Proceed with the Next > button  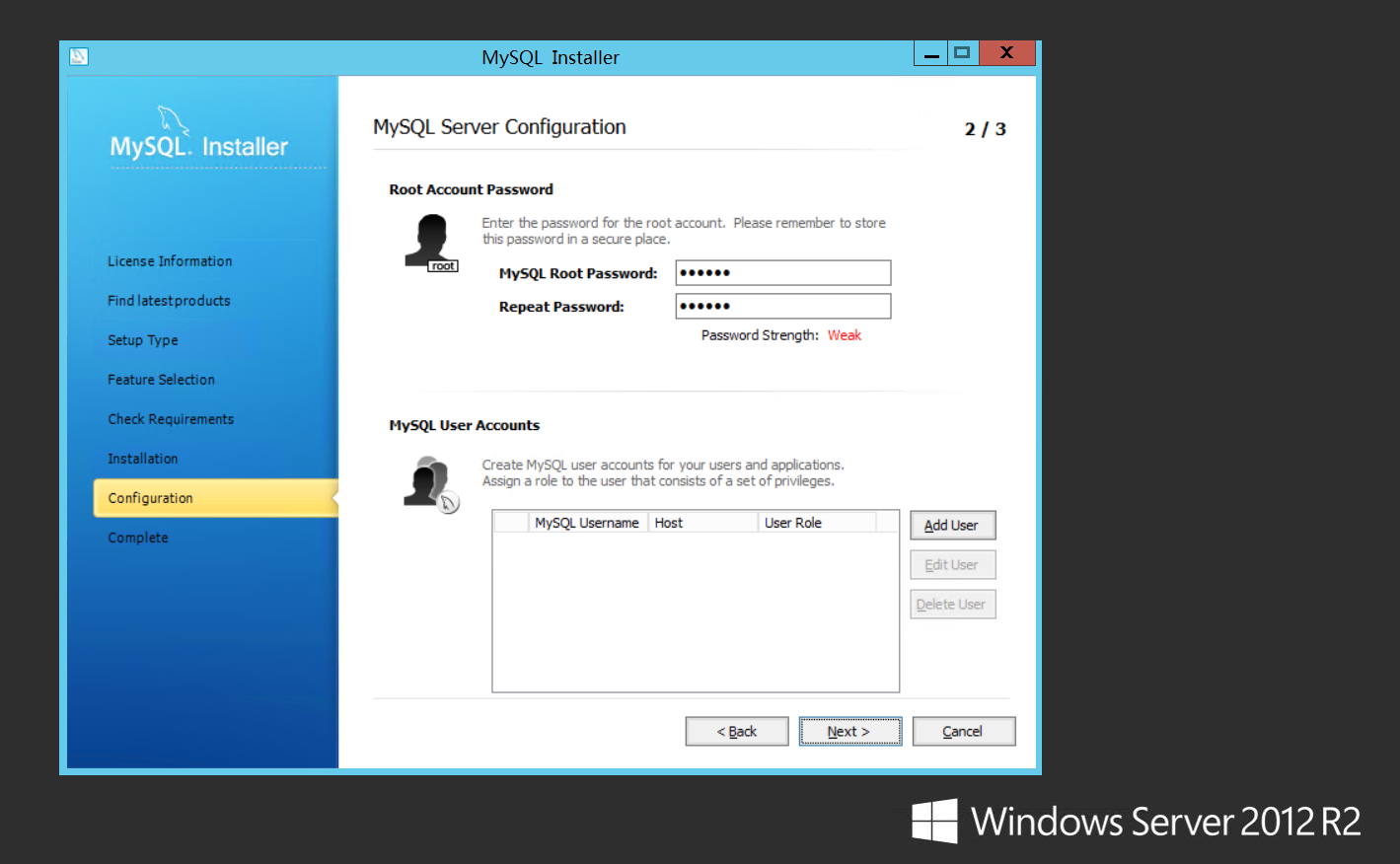click(x=849, y=732)
